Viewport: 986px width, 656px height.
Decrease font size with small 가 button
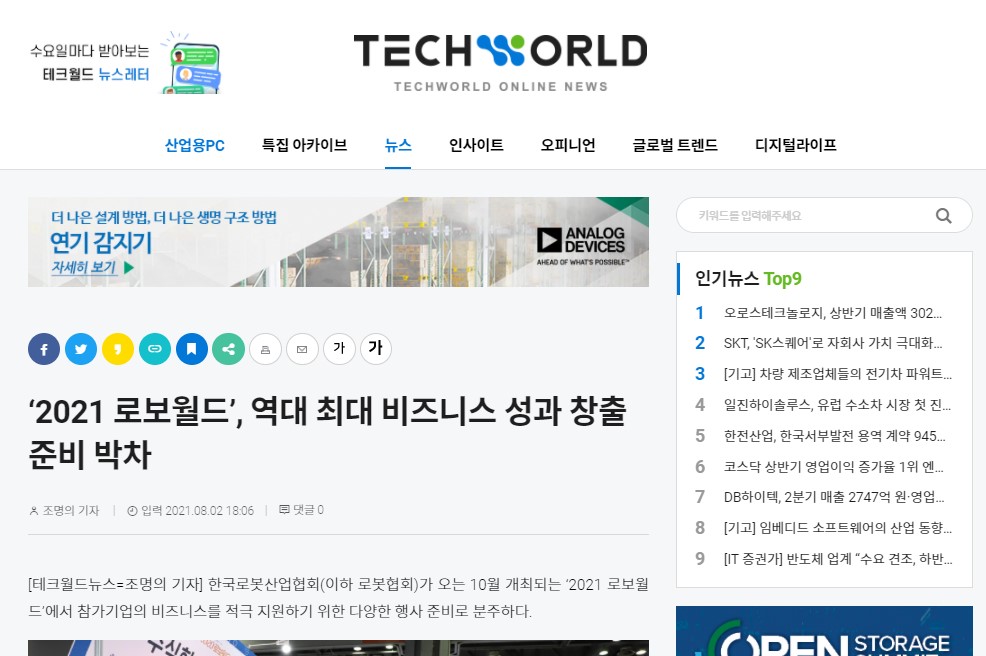(340, 349)
